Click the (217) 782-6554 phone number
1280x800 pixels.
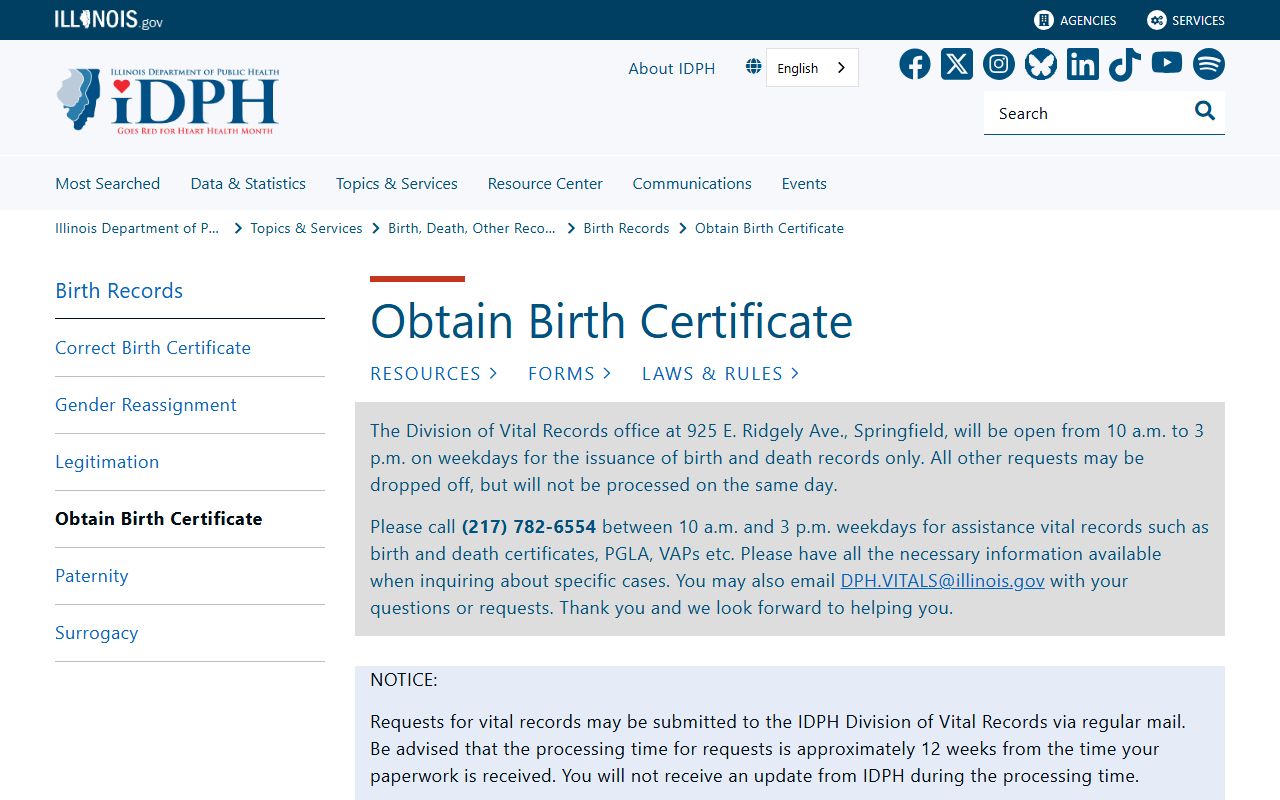tap(529, 526)
